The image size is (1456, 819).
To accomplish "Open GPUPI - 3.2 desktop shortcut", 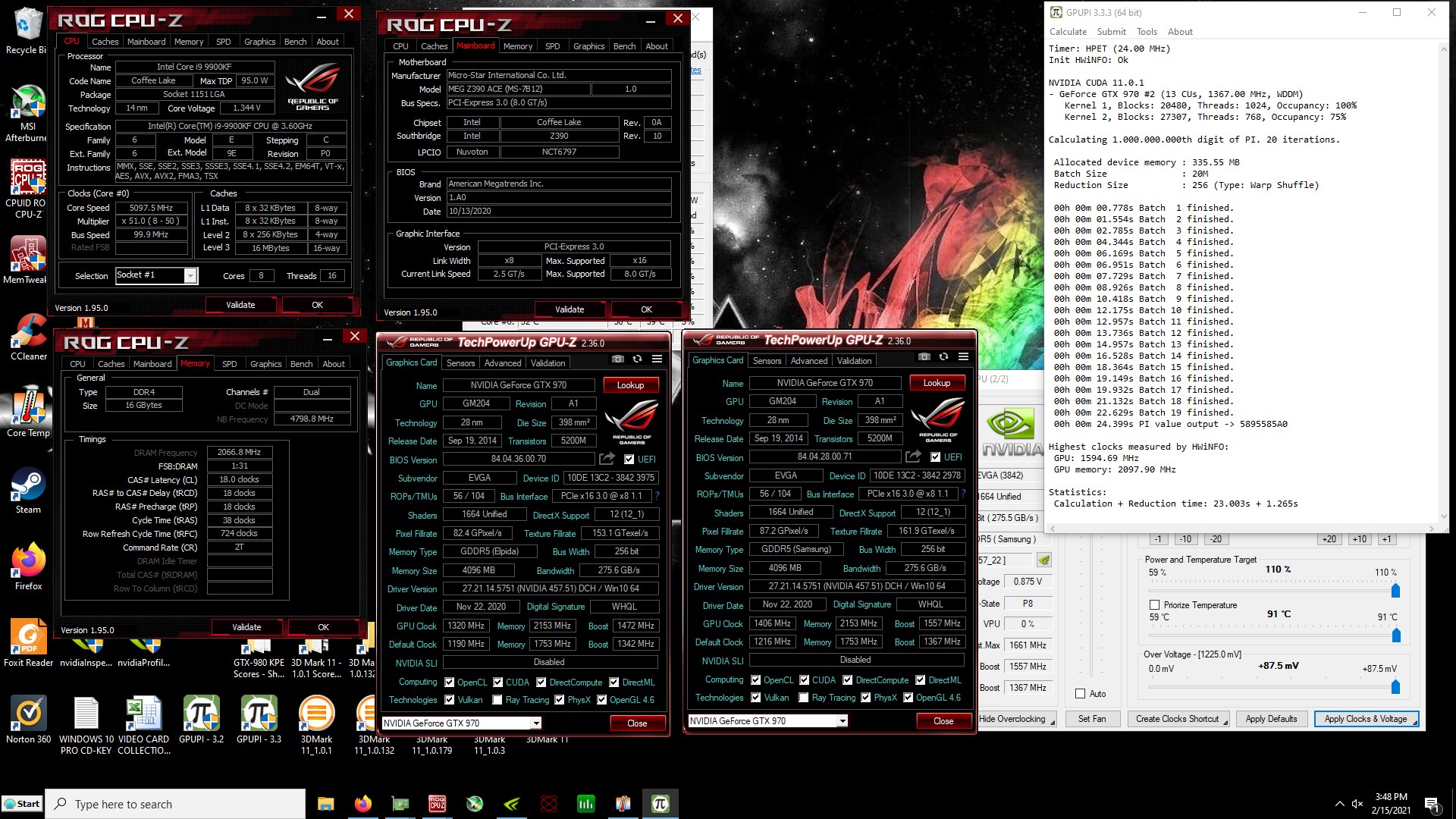I will tap(202, 720).
